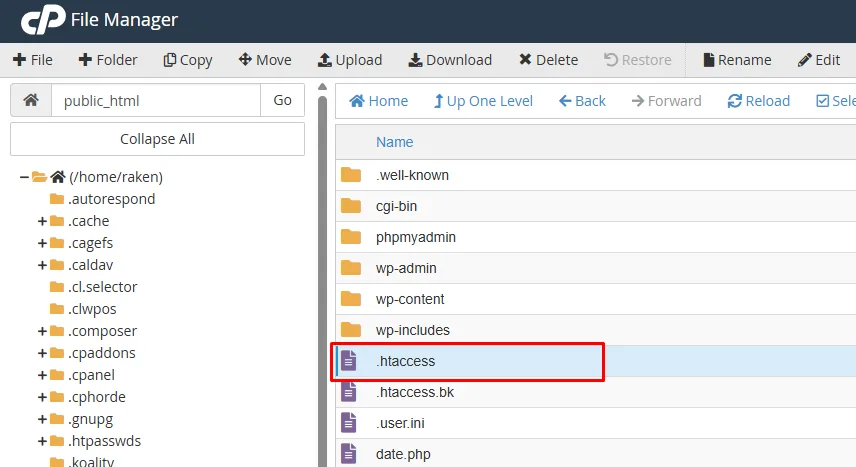This screenshot has width=856, height=467.
Task: Click the Edit pencil button
Action: click(x=818, y=60)
